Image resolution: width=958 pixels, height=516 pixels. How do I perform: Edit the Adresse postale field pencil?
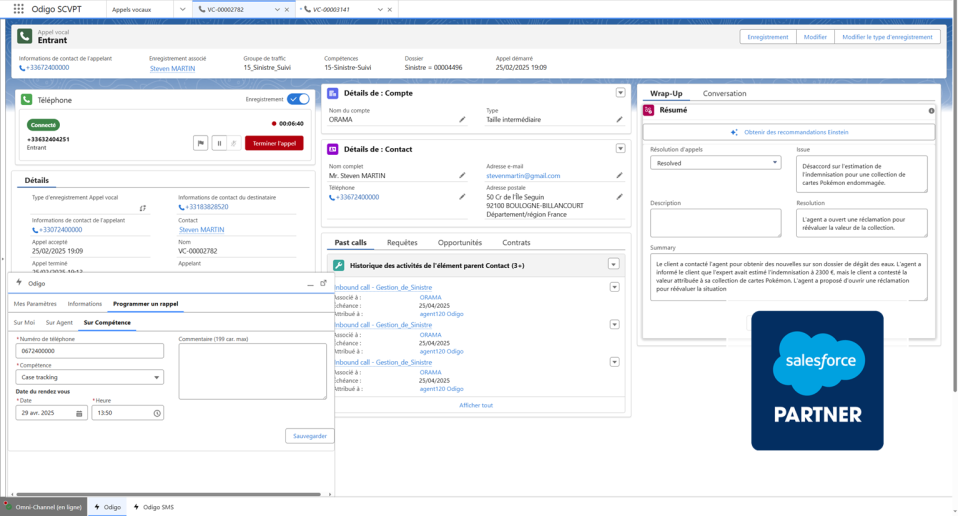(619, 197)
